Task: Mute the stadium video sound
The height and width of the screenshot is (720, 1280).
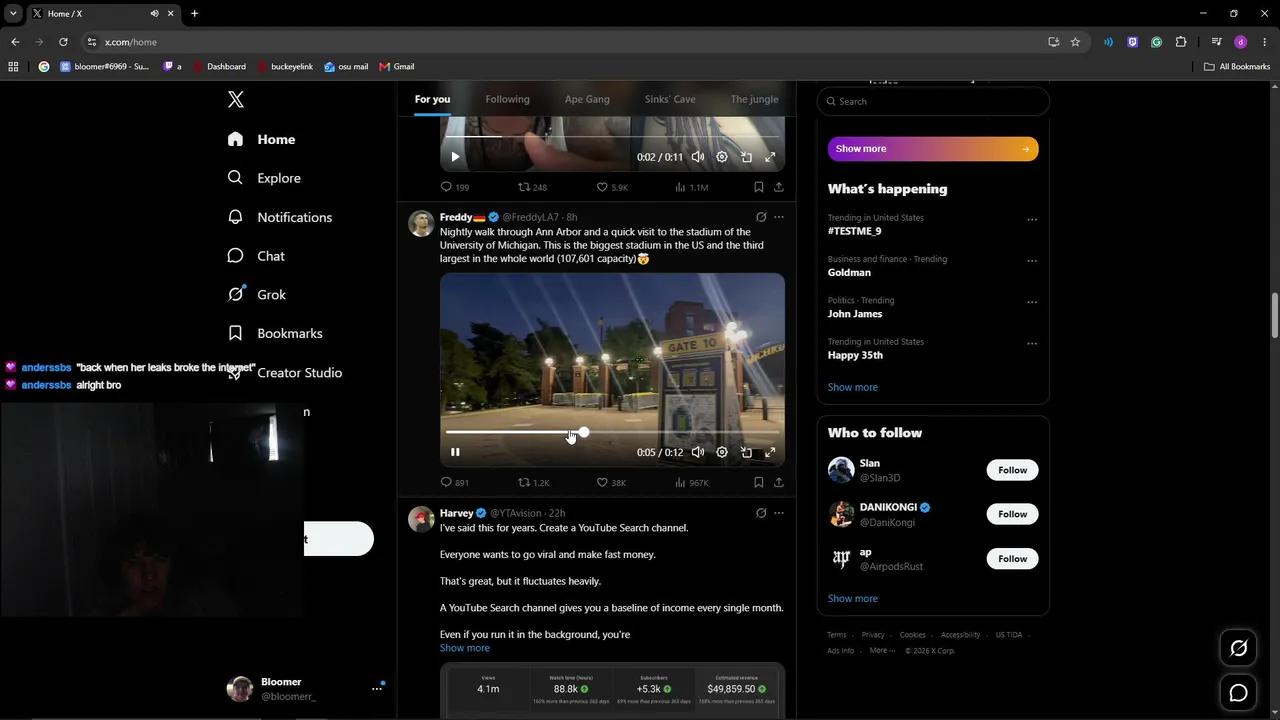Action: 698,452
